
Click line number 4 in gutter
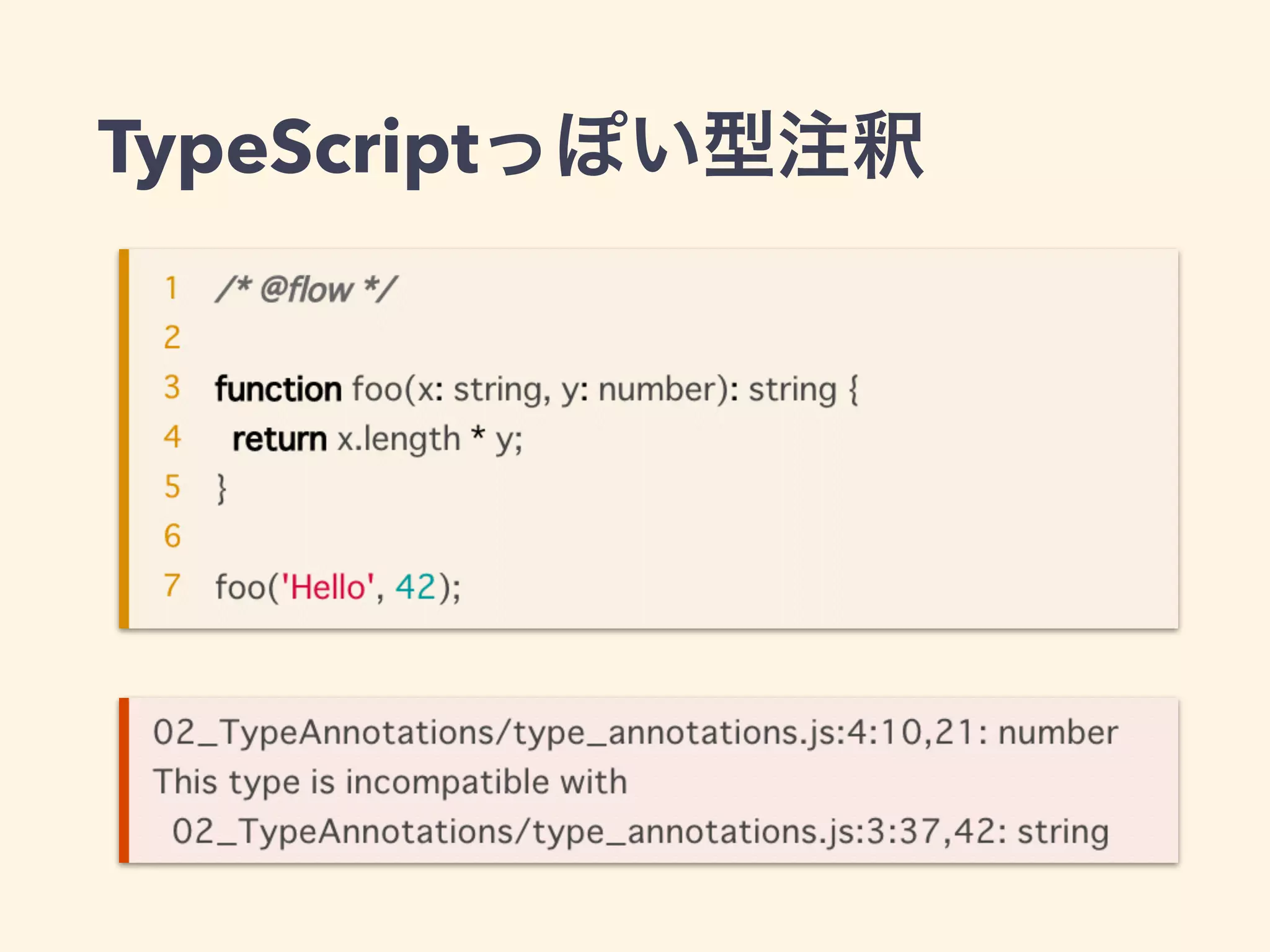(x=172, y=436)
